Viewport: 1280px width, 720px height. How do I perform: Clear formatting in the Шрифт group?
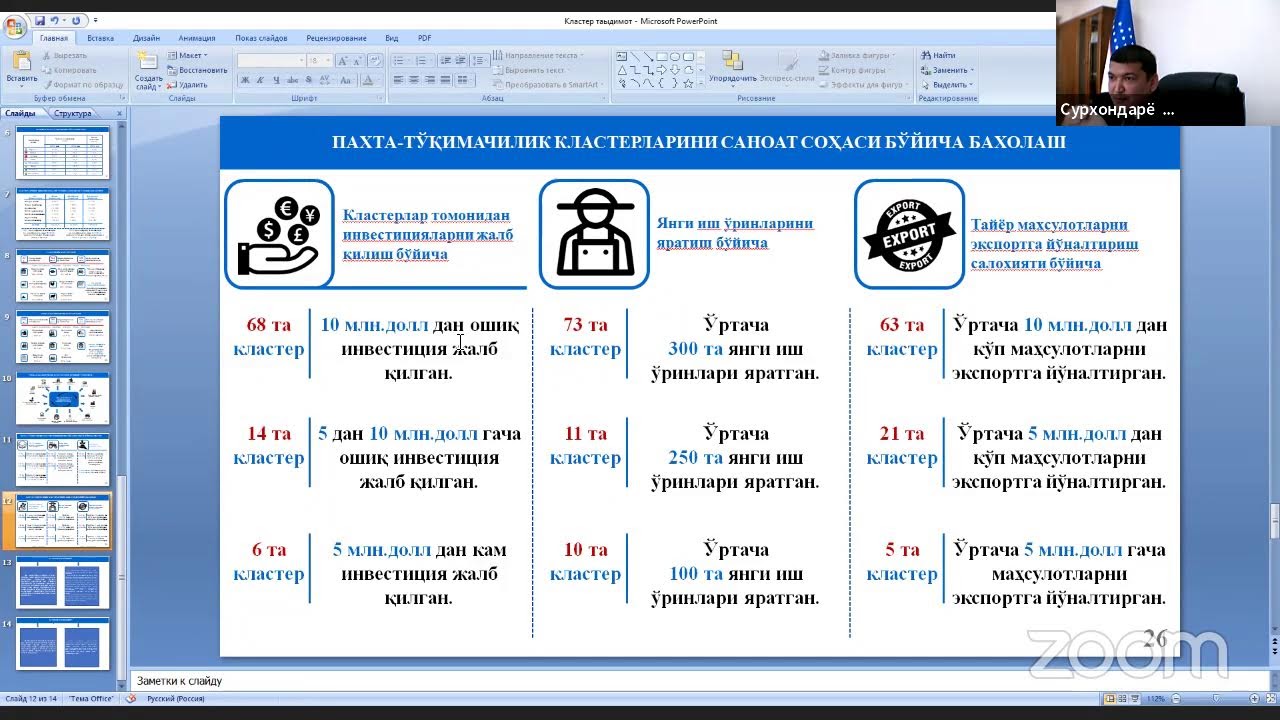[x=374, y=61]
